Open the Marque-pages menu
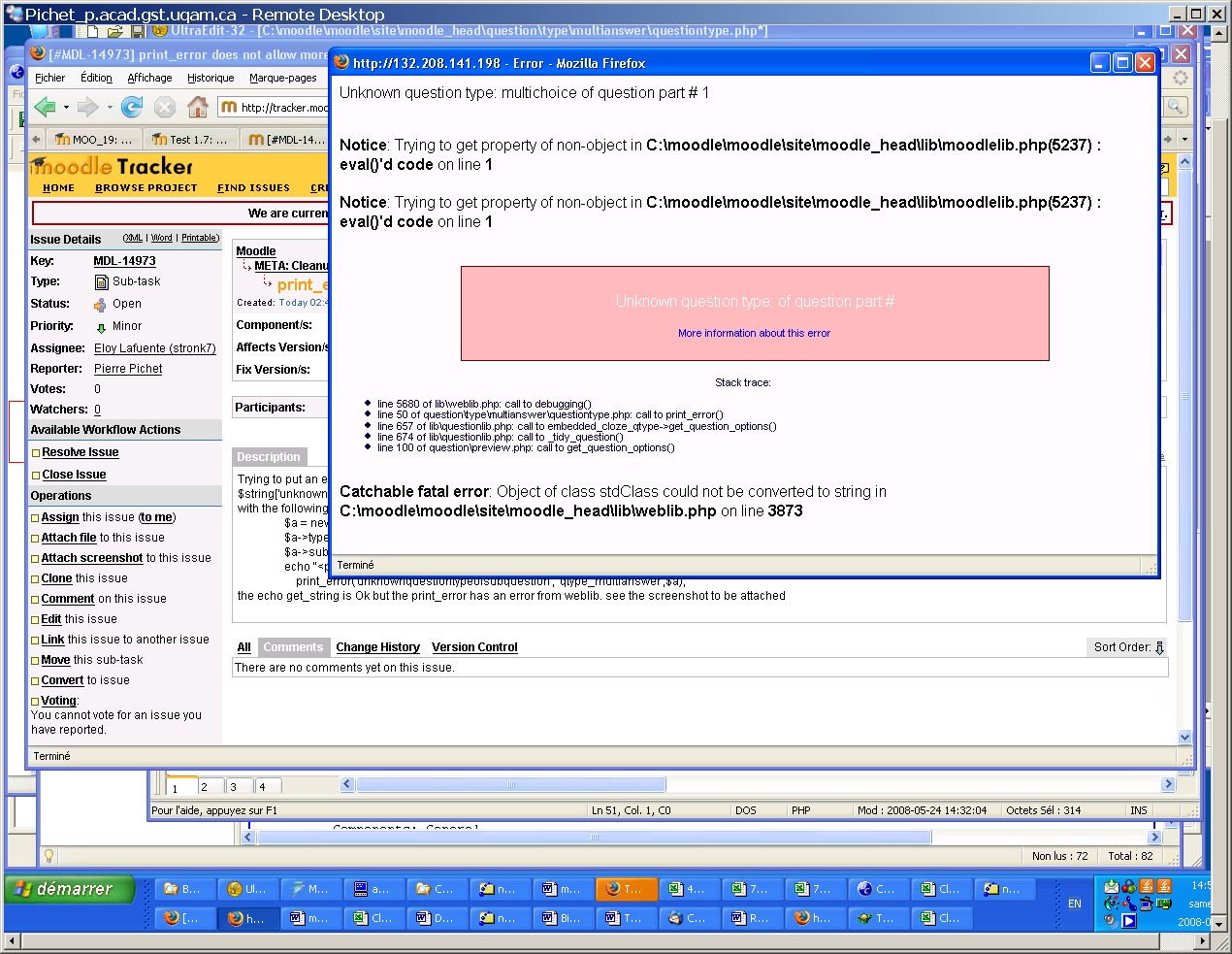 tap(283, 78)
